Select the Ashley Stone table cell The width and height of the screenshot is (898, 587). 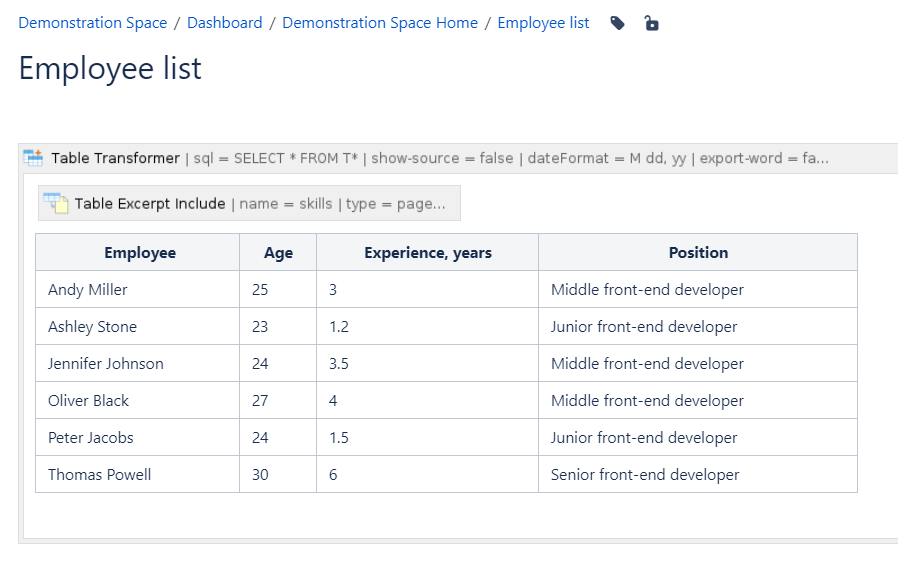[x=92, y=327]
